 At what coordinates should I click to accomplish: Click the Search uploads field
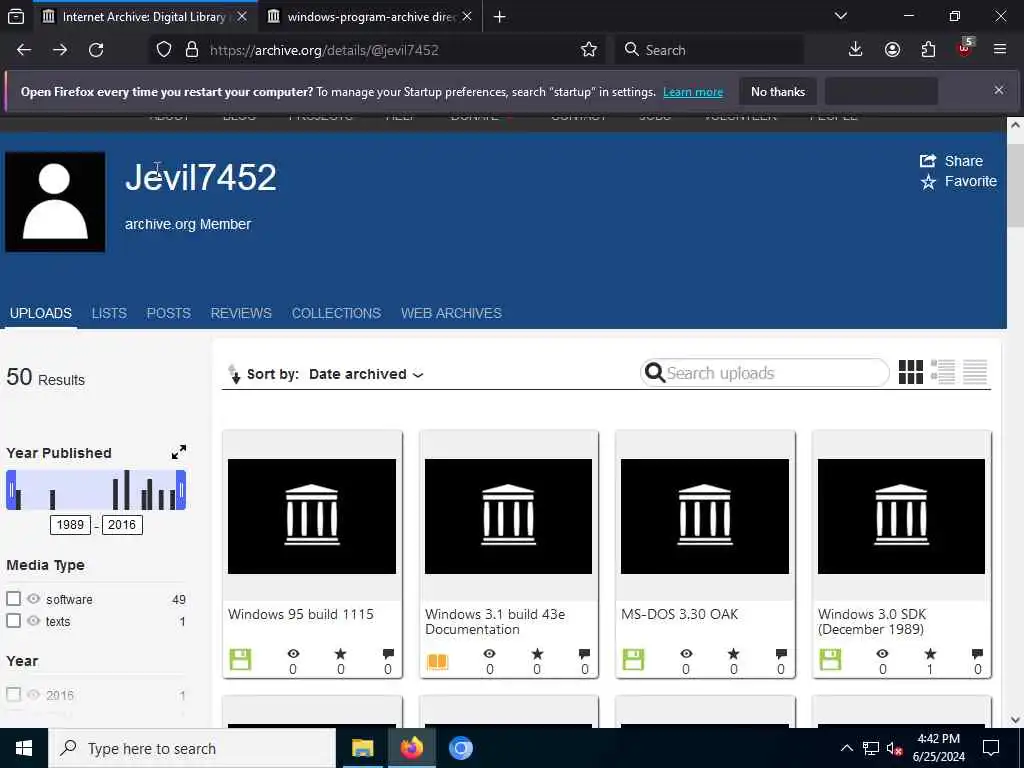pyautogui.click(x=765, y=373)
